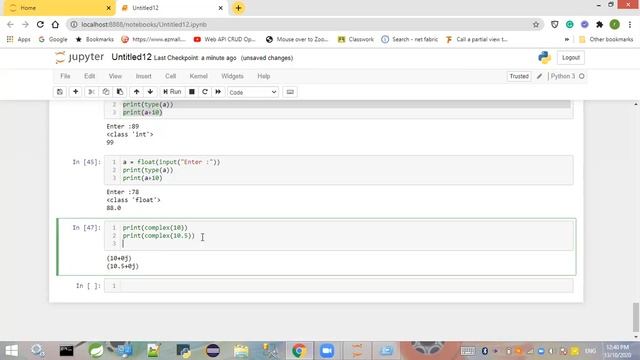Image resolution: width=640 pixels, height=360 pixels.
Task: Expand hidden bookmarks chevron
Action: pyautogui.click(x=567, y=39)
